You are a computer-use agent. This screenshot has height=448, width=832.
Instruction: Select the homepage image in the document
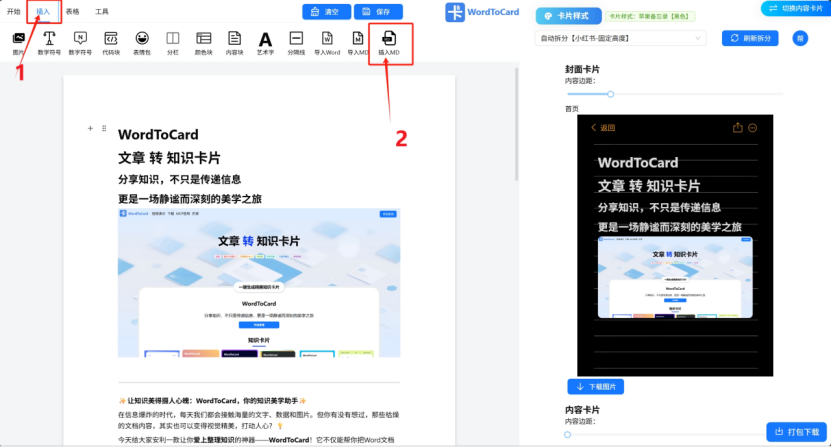tap(259, 282)
